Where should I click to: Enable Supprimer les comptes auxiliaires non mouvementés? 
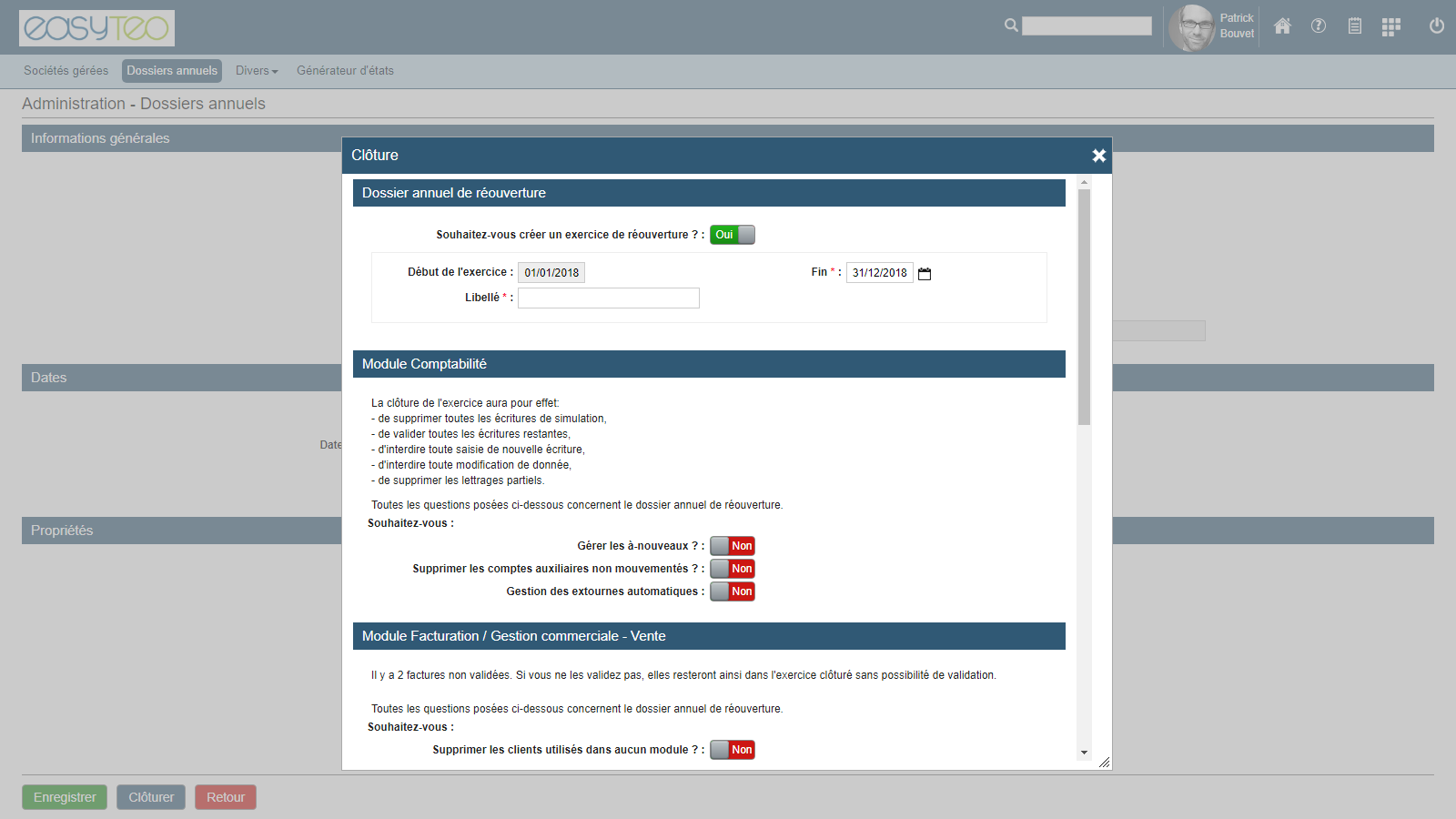(x=733, y=569)
